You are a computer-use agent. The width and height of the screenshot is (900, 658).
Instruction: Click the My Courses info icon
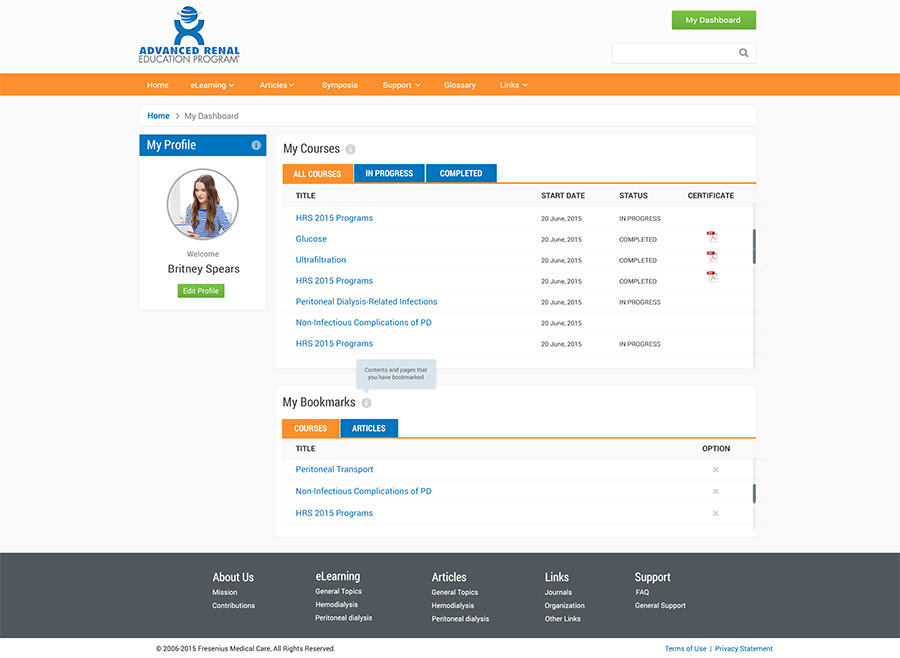(x=351, y=149)
